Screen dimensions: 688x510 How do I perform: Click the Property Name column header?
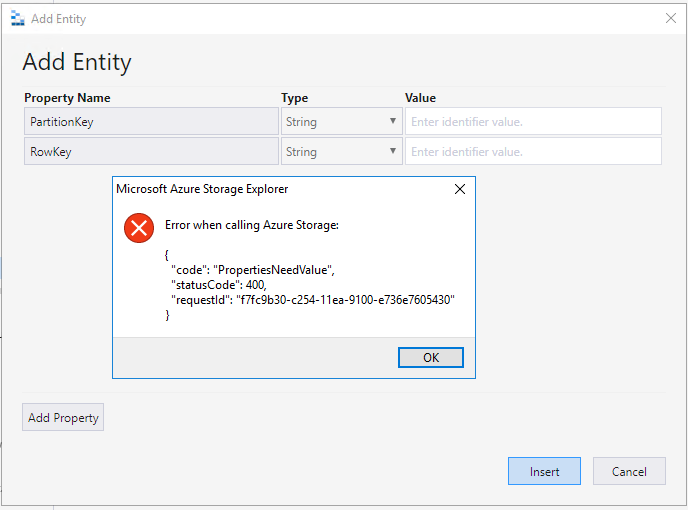click(67, 98)
